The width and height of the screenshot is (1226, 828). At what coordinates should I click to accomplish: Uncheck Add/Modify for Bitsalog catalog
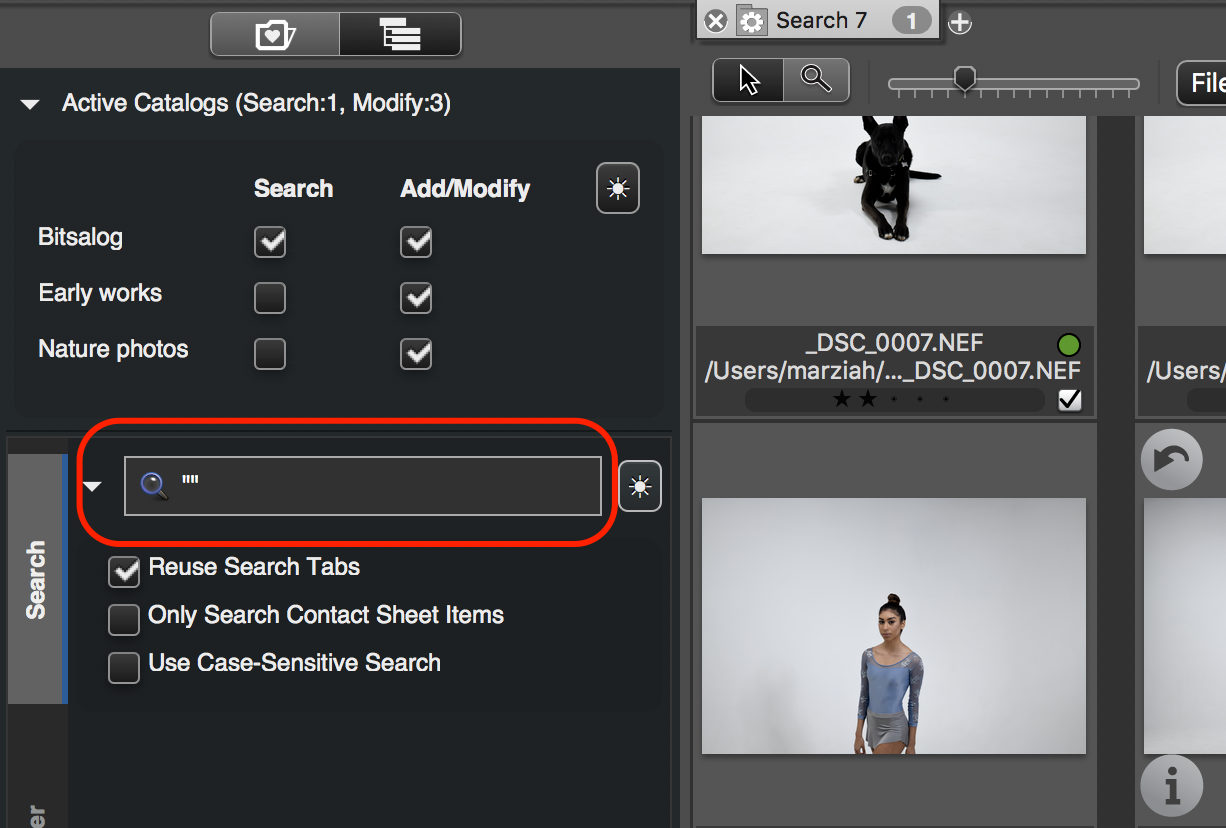[416, 242]
